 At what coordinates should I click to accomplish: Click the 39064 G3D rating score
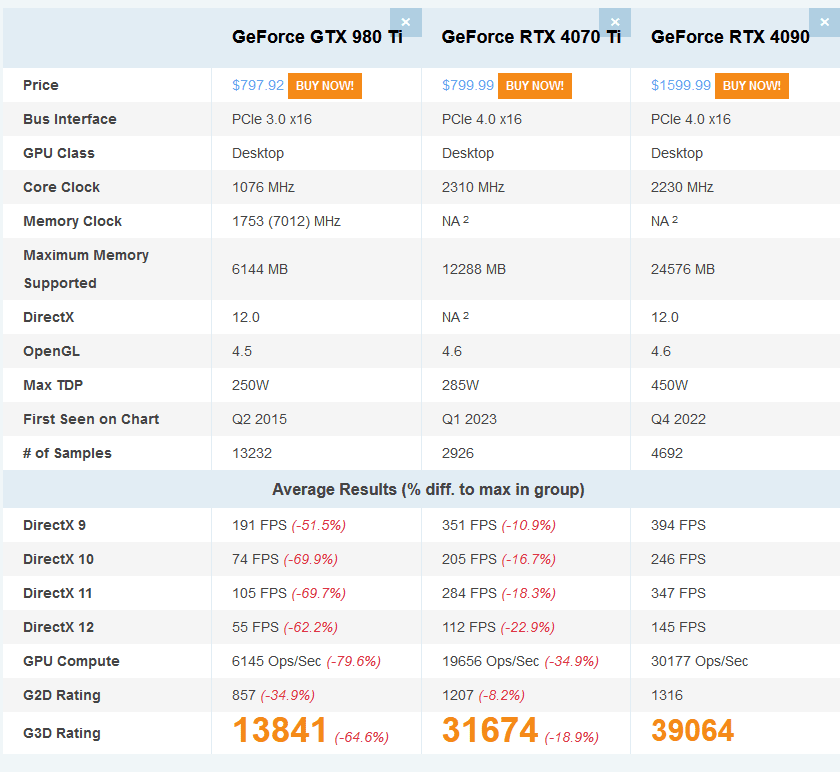click(693, 730)
